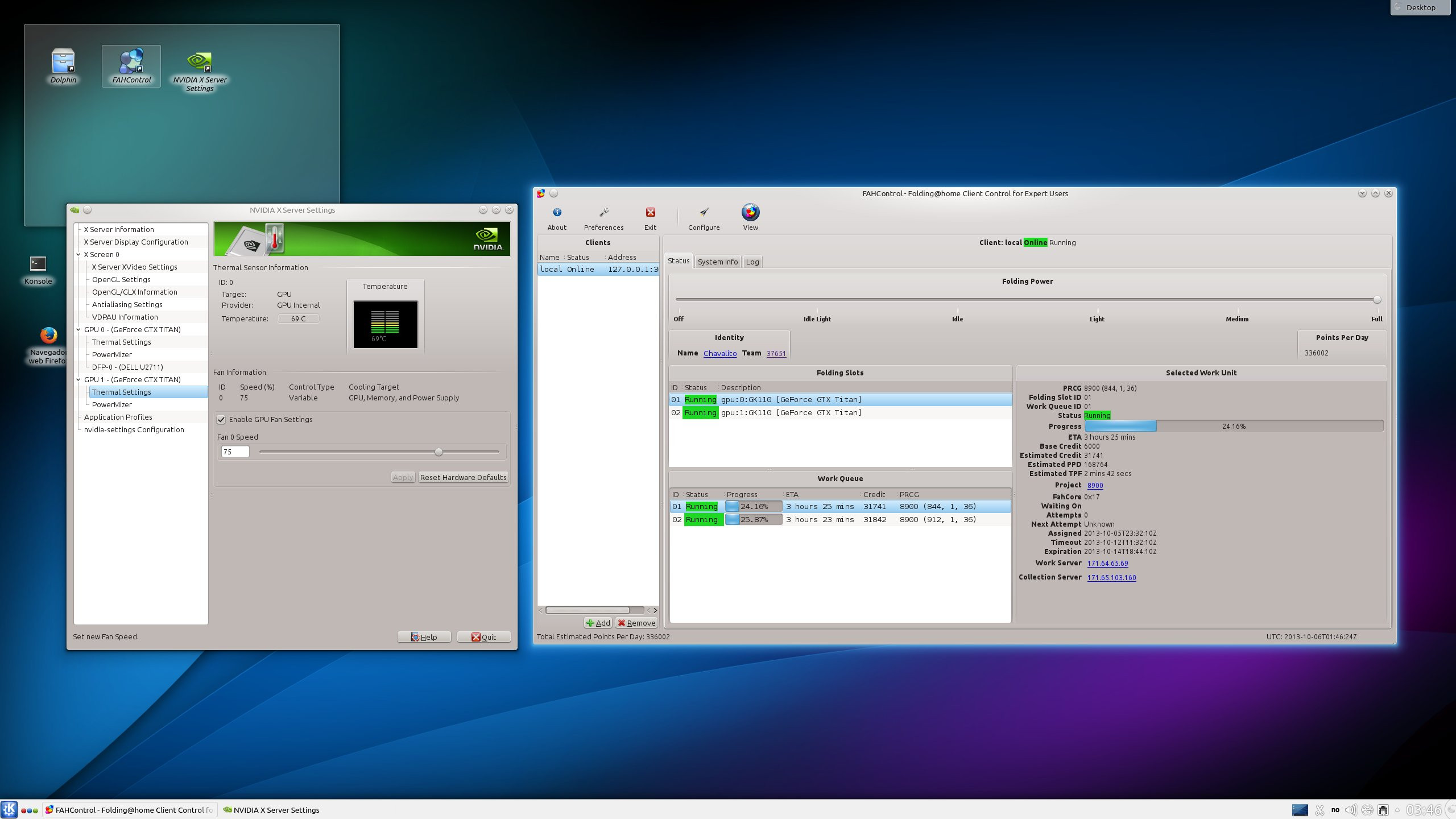Click the Folding Power slider handle at Full
Viewport: 1456px width, 819px height.
click(1377, 300)
